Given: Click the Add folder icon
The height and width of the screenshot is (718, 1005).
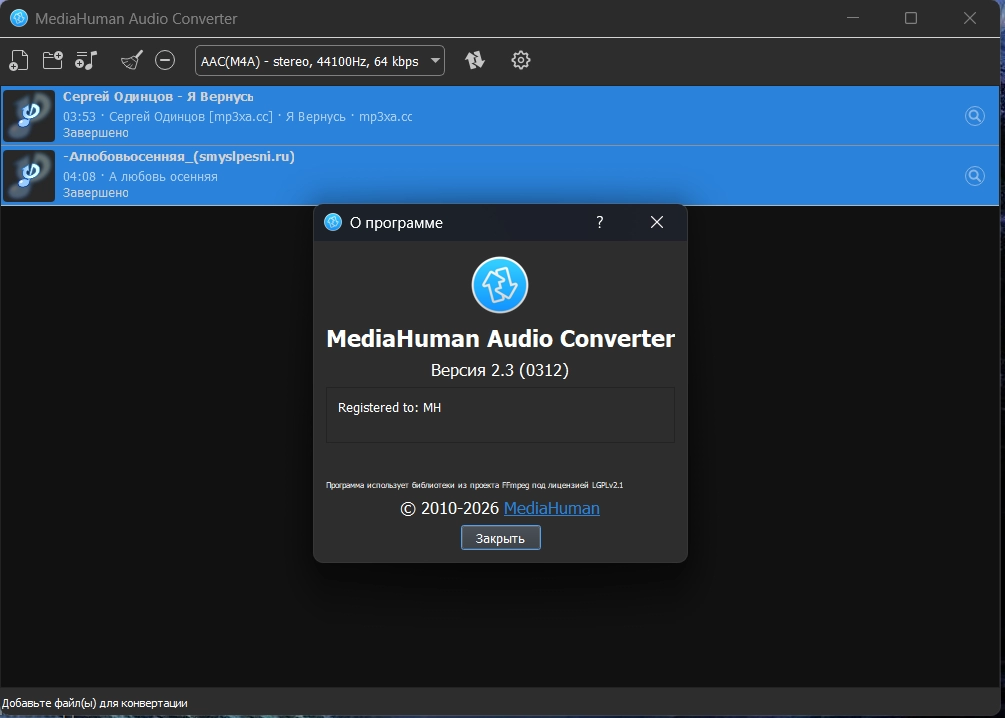Looking at the screenshot, I should (52, 60).
